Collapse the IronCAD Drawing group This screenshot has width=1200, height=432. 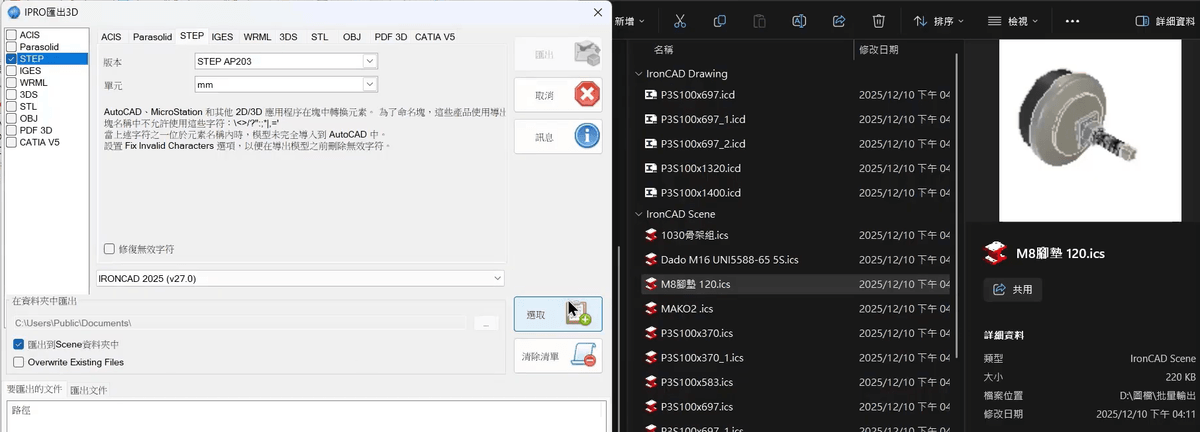pyautogui.click(x=639, y=74)
